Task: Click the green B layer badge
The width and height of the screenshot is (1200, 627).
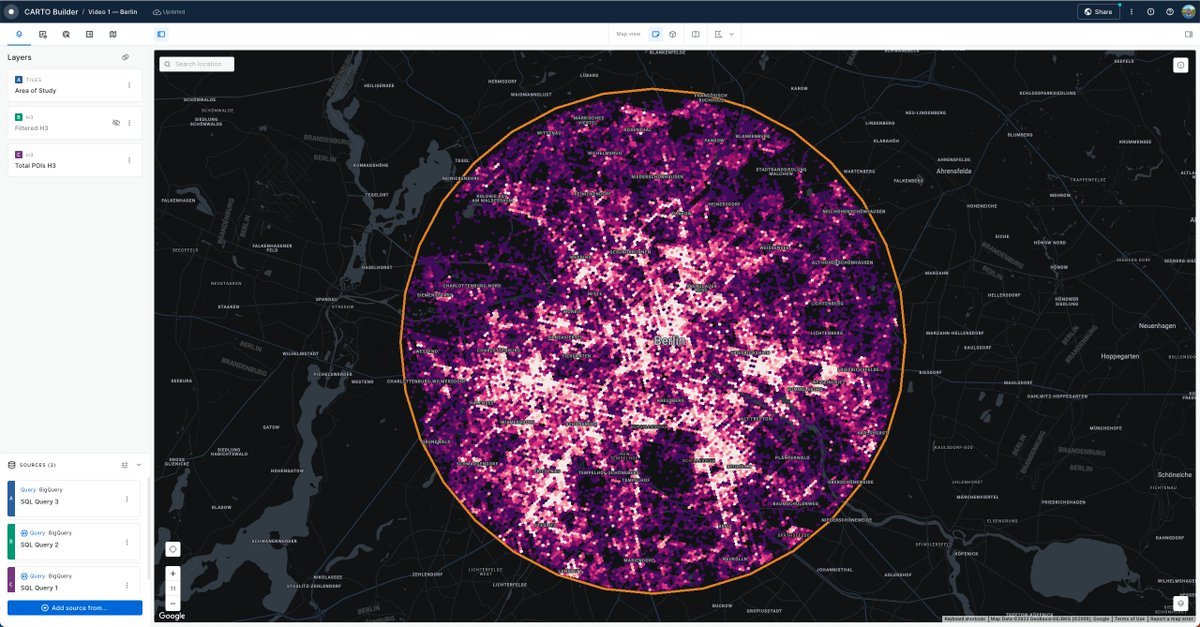Action: tap(19, 117)
